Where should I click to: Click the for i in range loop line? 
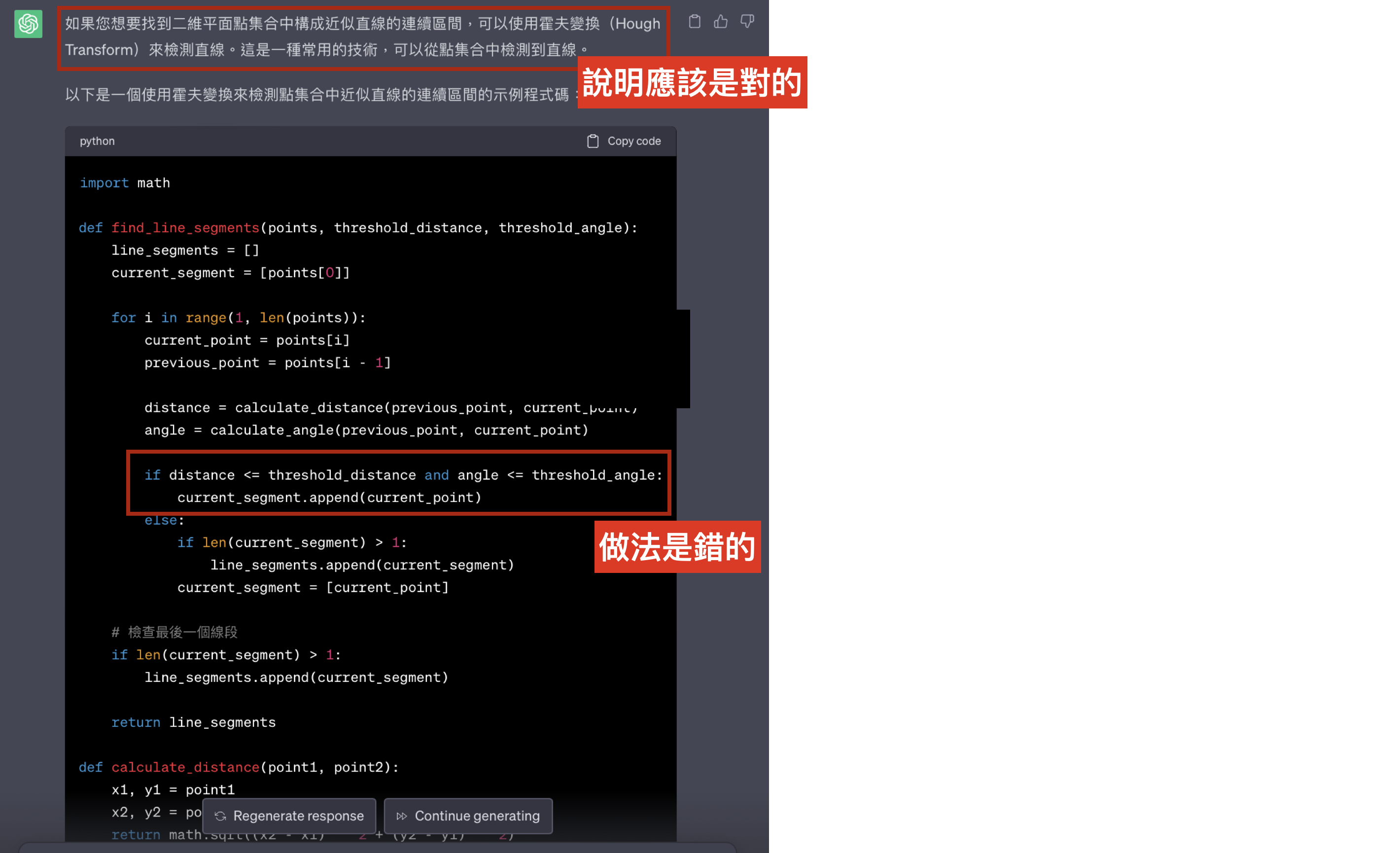click(238, 318)
